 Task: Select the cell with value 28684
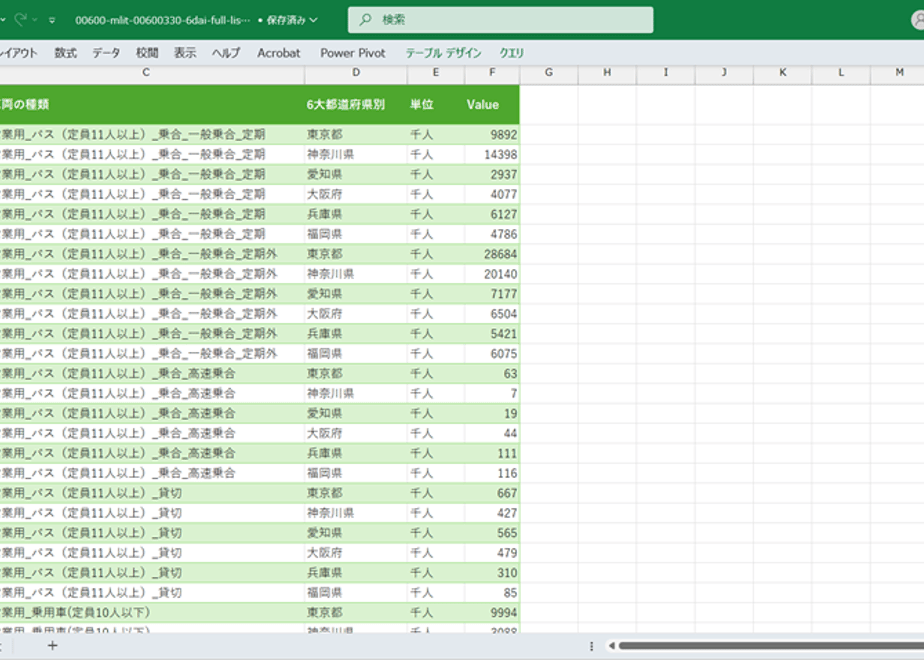tap(492, 254)
